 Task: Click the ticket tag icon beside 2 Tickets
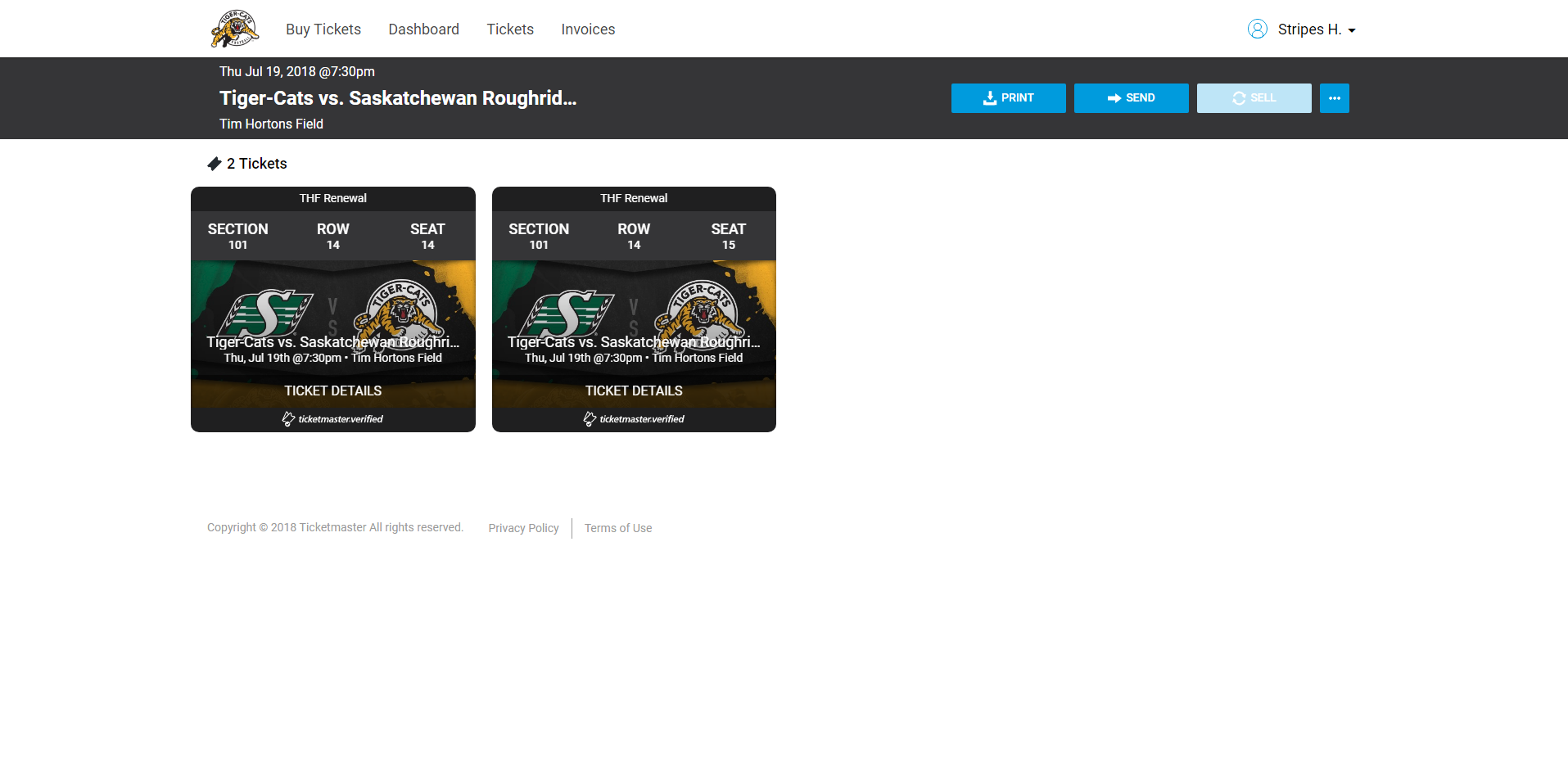click(x=215, y=164)
